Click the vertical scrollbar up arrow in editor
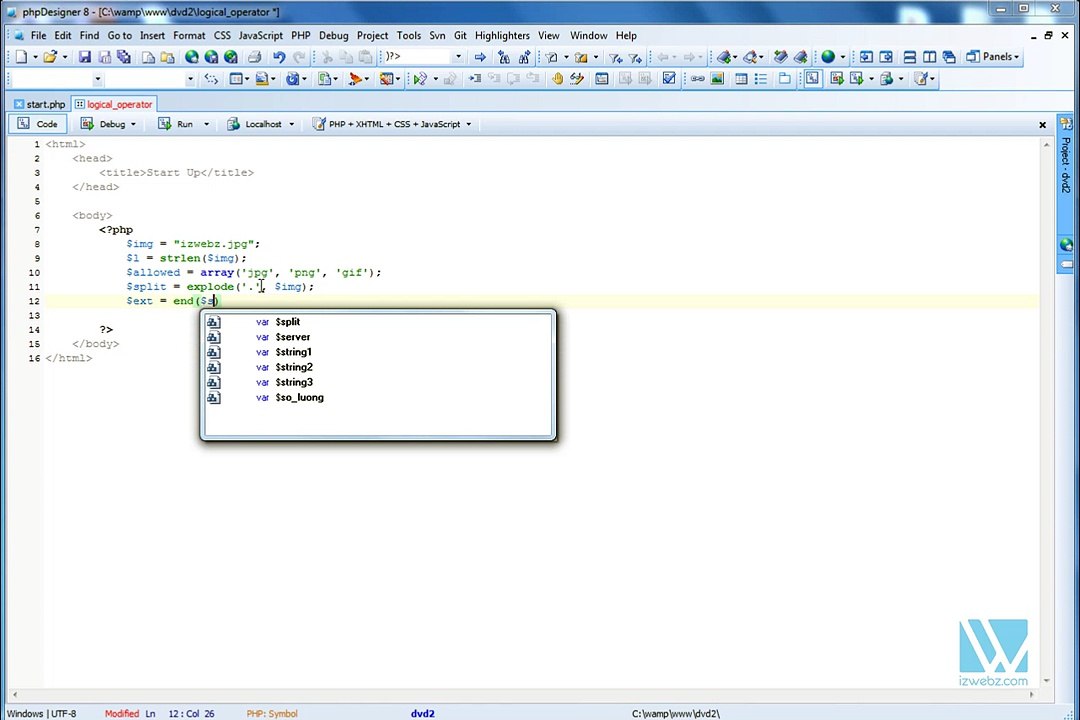 click(x=1046, y=145)
